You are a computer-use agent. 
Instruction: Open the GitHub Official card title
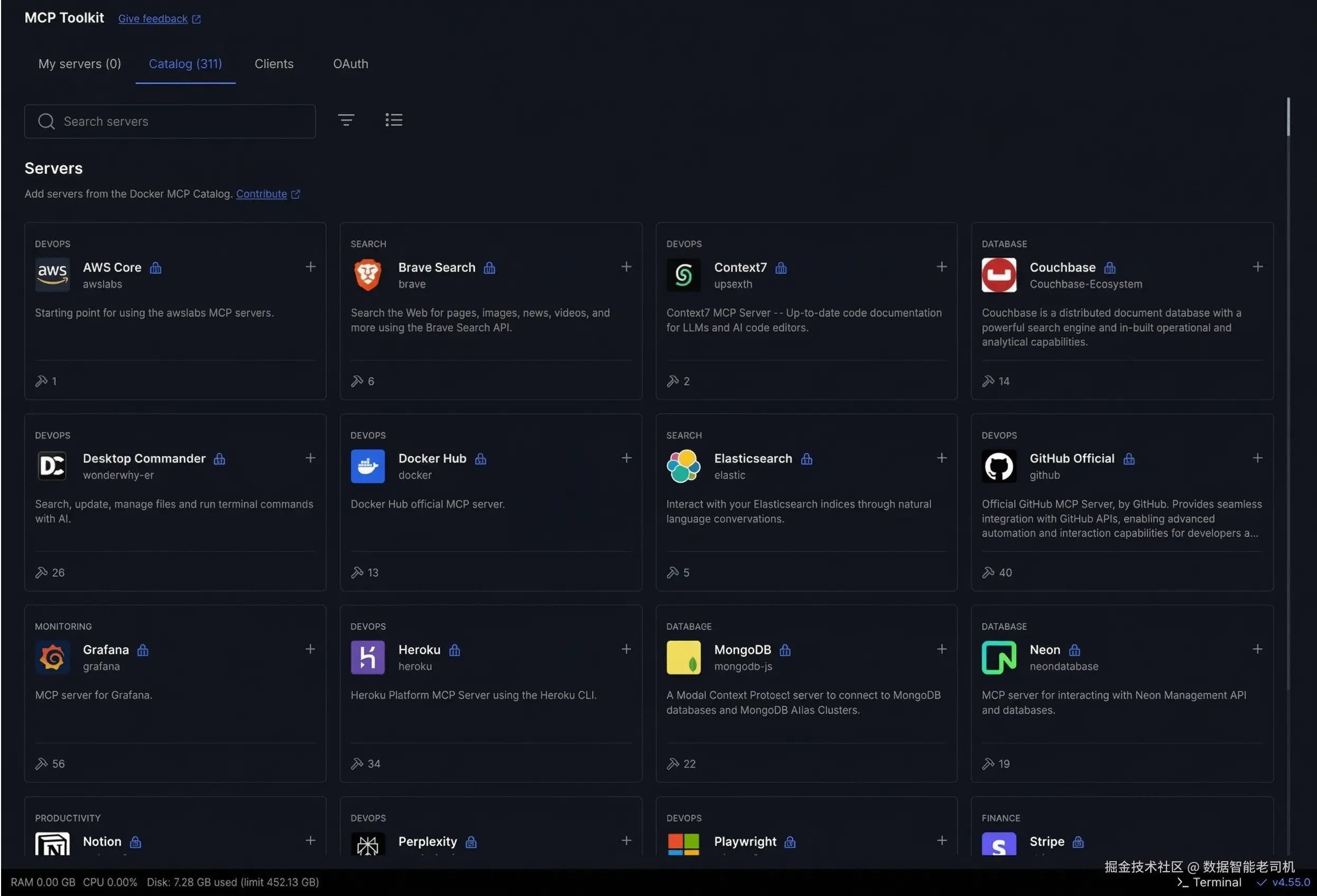click(x=1072, y=459)
